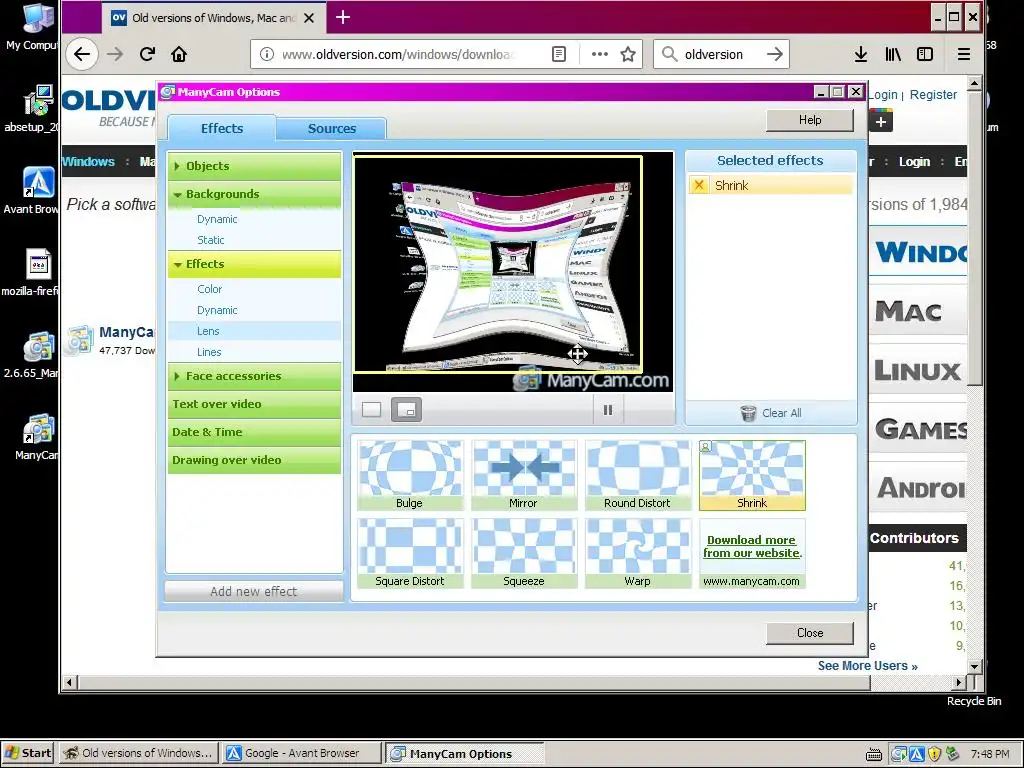The height and width of the screenshot is (768, 1024).
Task: Click the Help button in ManyCam
Action: click(810, 120)
